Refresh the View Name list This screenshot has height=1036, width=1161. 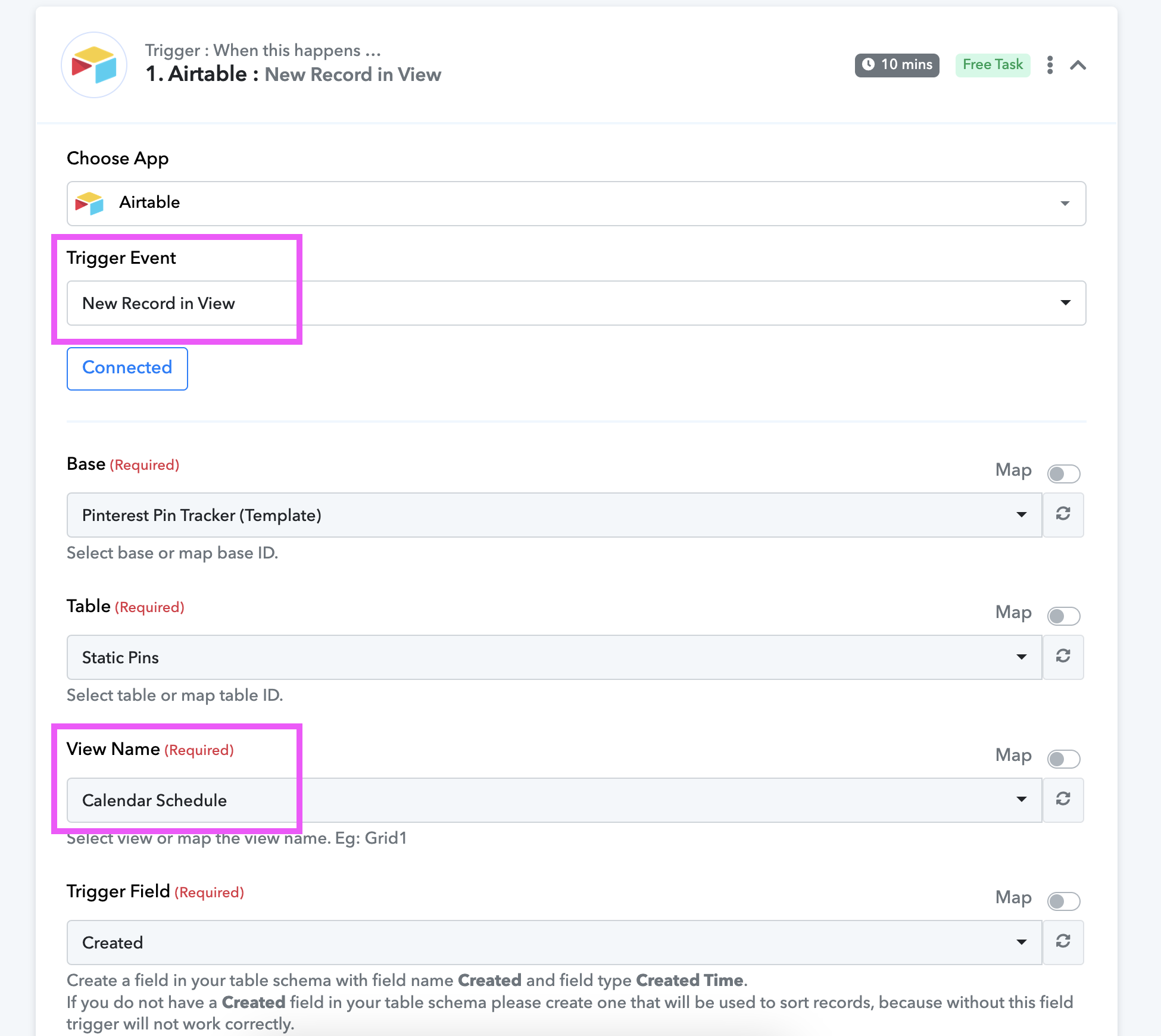coord(1063,800)
